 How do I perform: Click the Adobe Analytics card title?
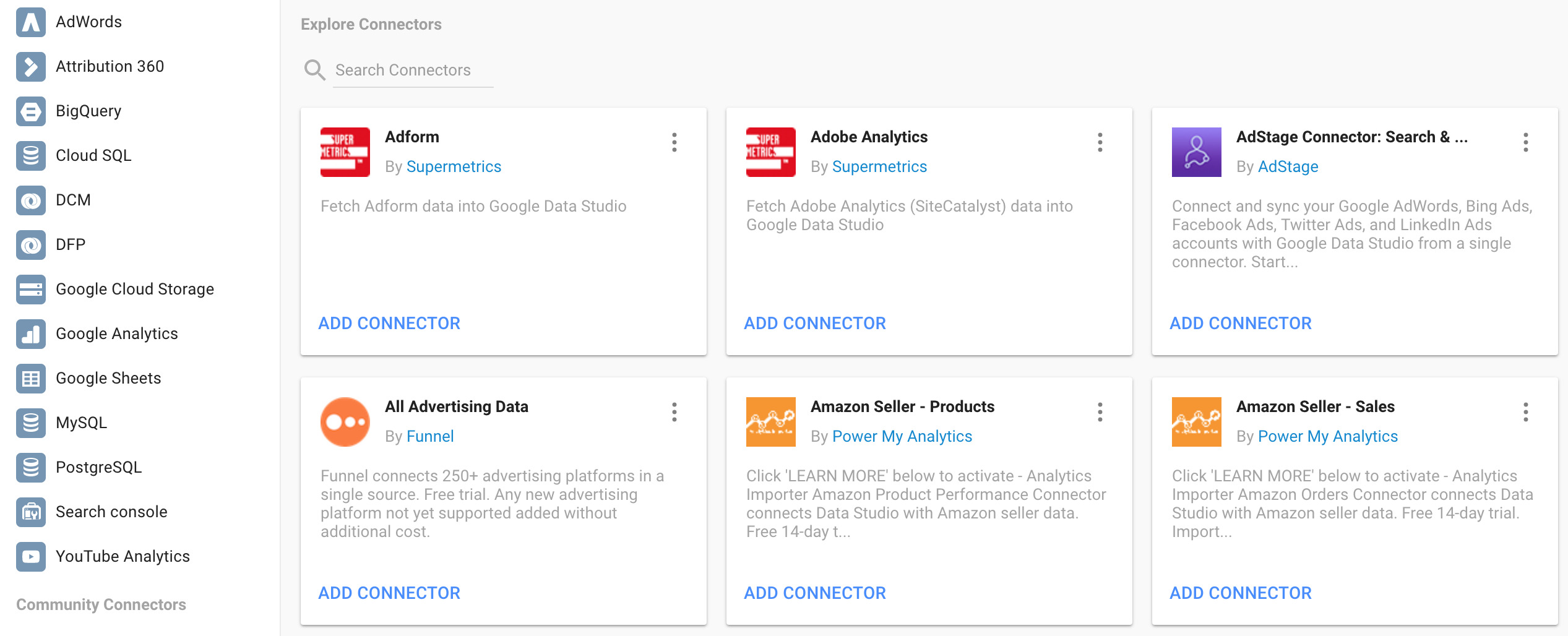pos(869,137)
